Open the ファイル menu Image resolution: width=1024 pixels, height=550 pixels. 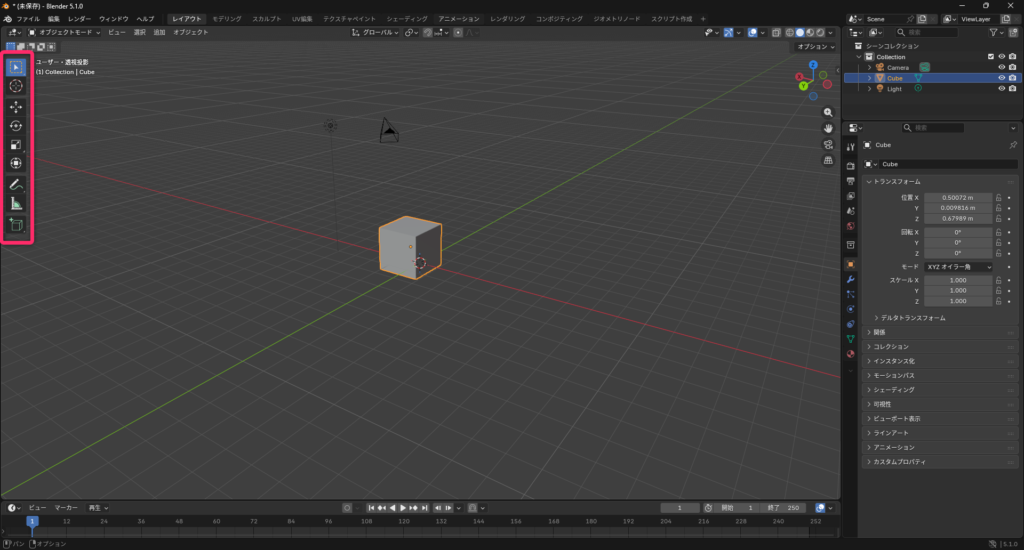click(x=28, y=19)
